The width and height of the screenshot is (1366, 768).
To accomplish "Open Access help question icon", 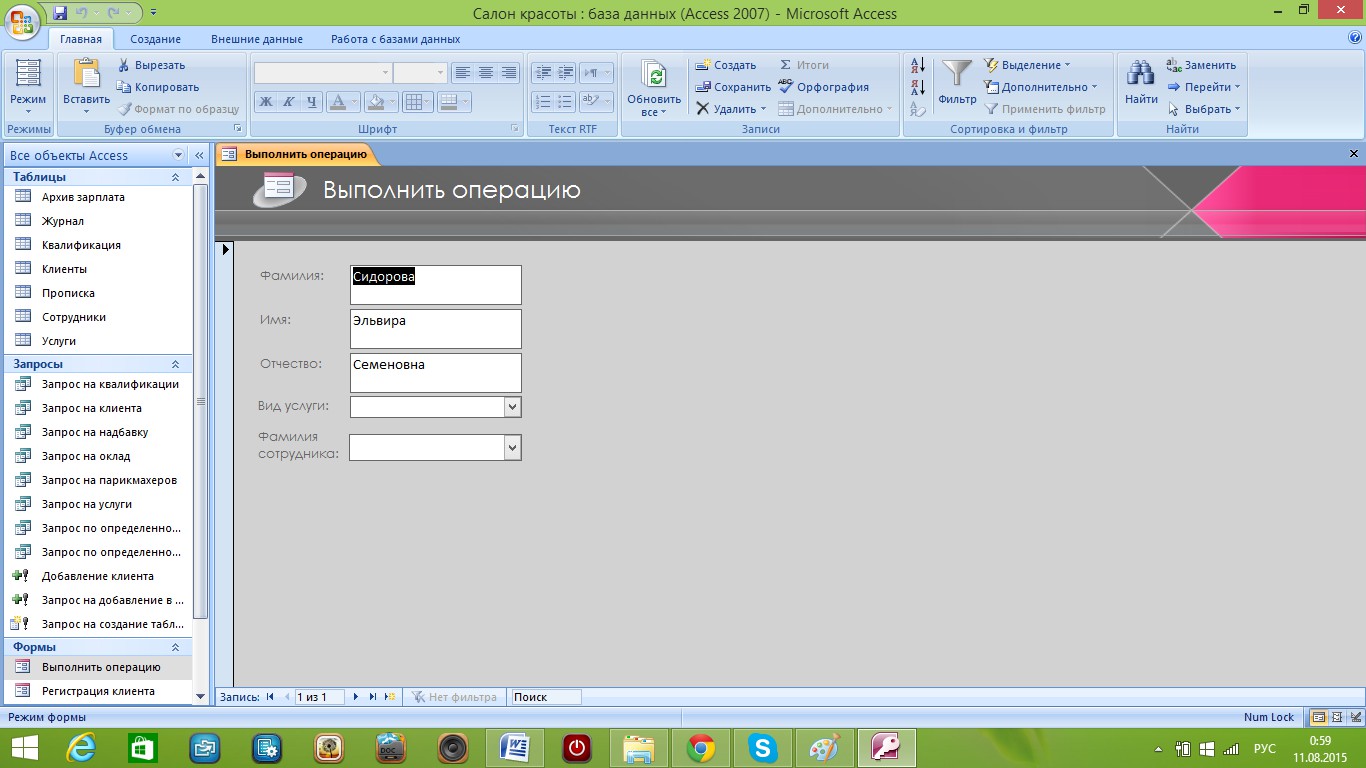I will [1355, 38].
